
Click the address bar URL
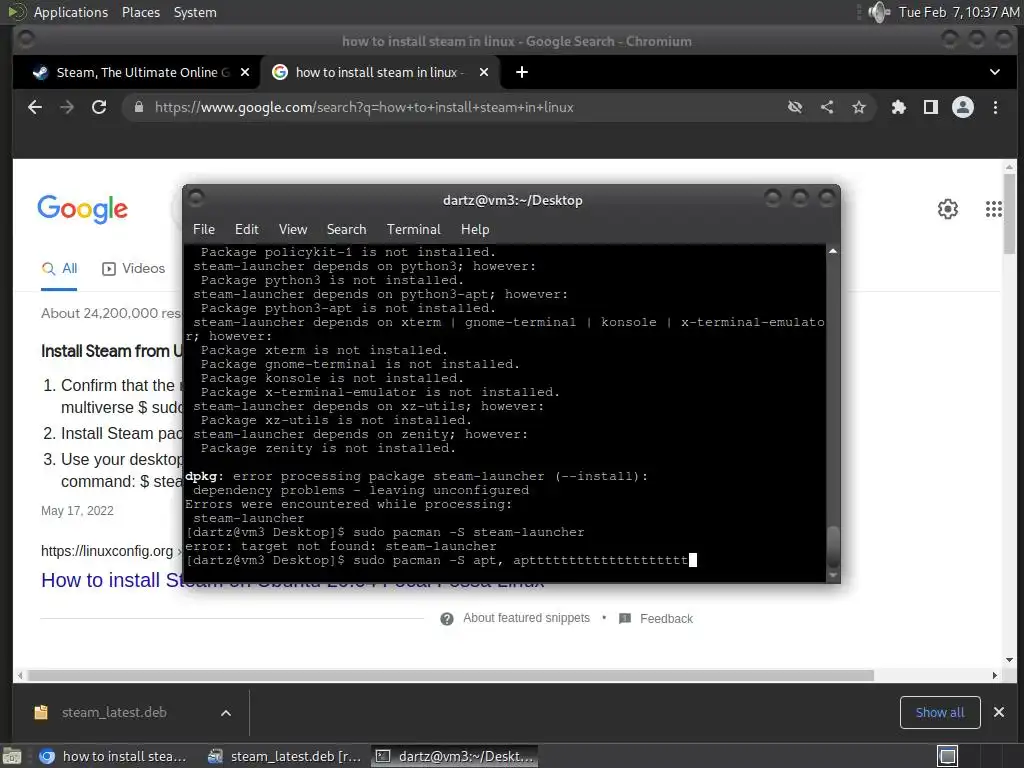[364, 107]
